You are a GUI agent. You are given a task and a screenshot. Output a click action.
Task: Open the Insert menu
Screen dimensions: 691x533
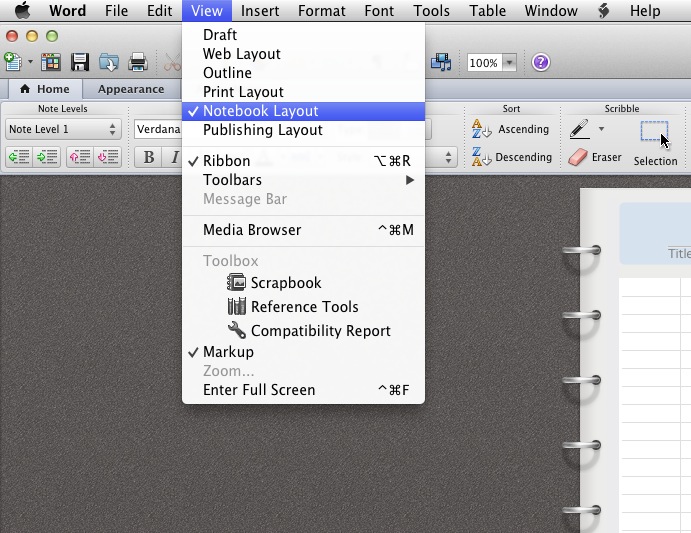(x=260, y=11)
